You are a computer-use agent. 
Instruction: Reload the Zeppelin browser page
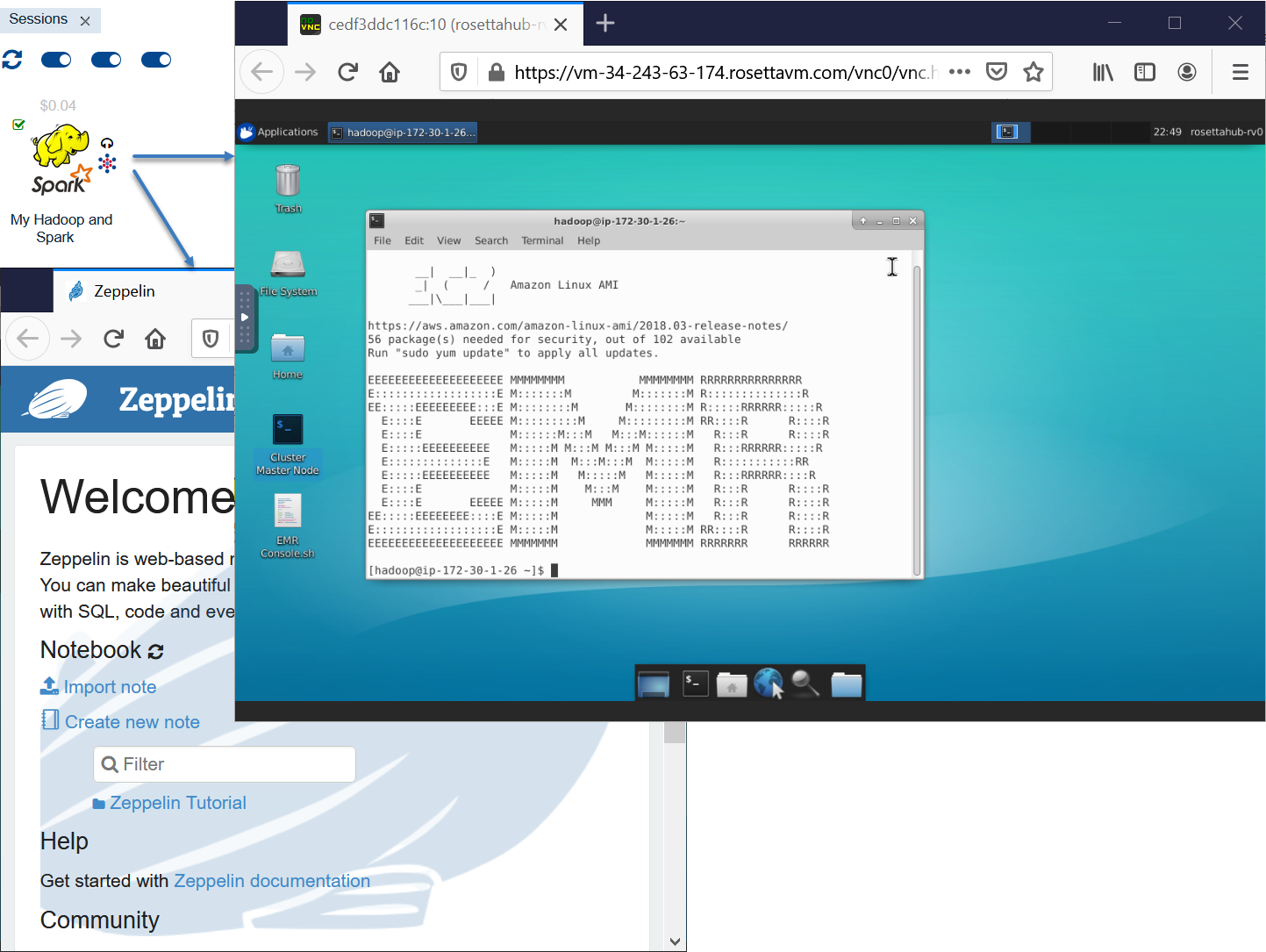[113, 339]
